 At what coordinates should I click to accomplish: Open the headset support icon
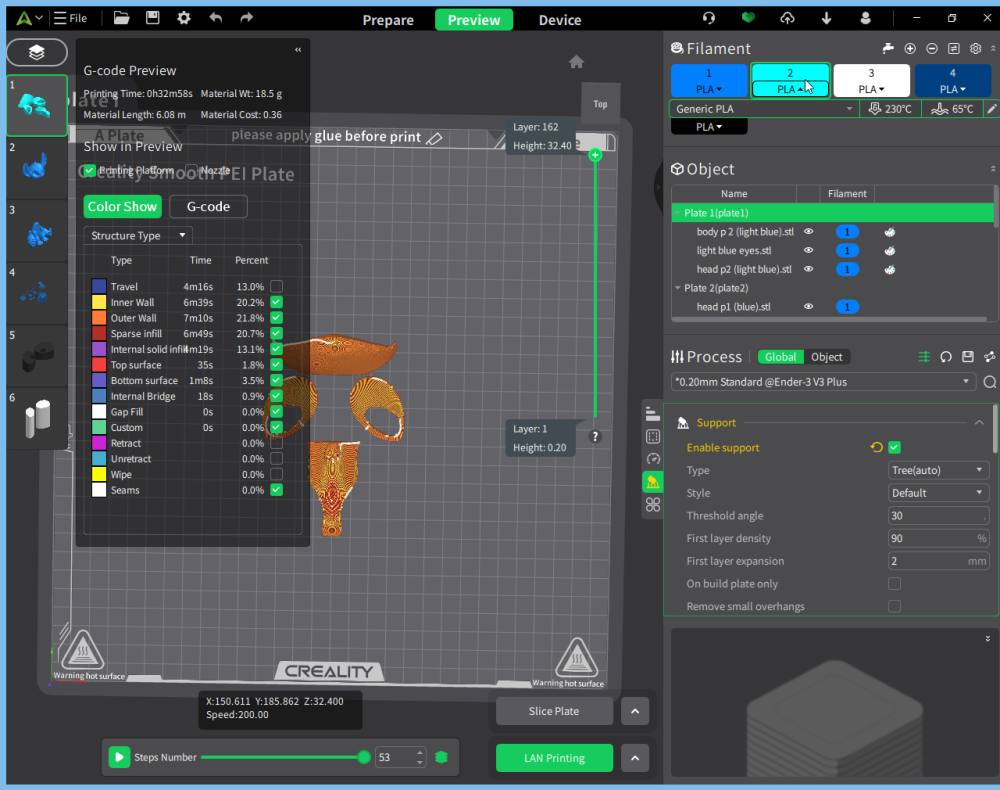point(709,18)
